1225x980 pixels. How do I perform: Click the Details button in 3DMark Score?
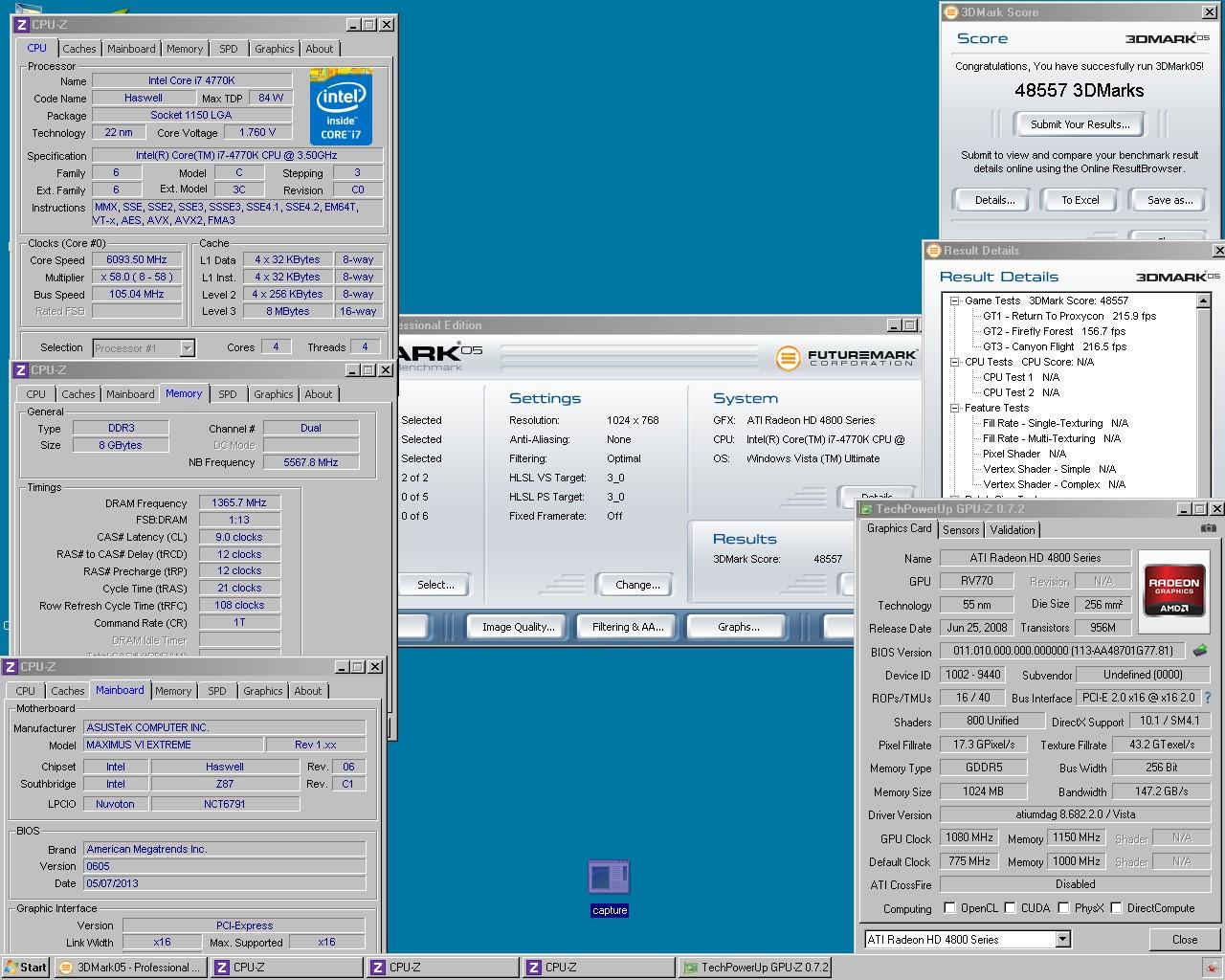coord(995,200)
